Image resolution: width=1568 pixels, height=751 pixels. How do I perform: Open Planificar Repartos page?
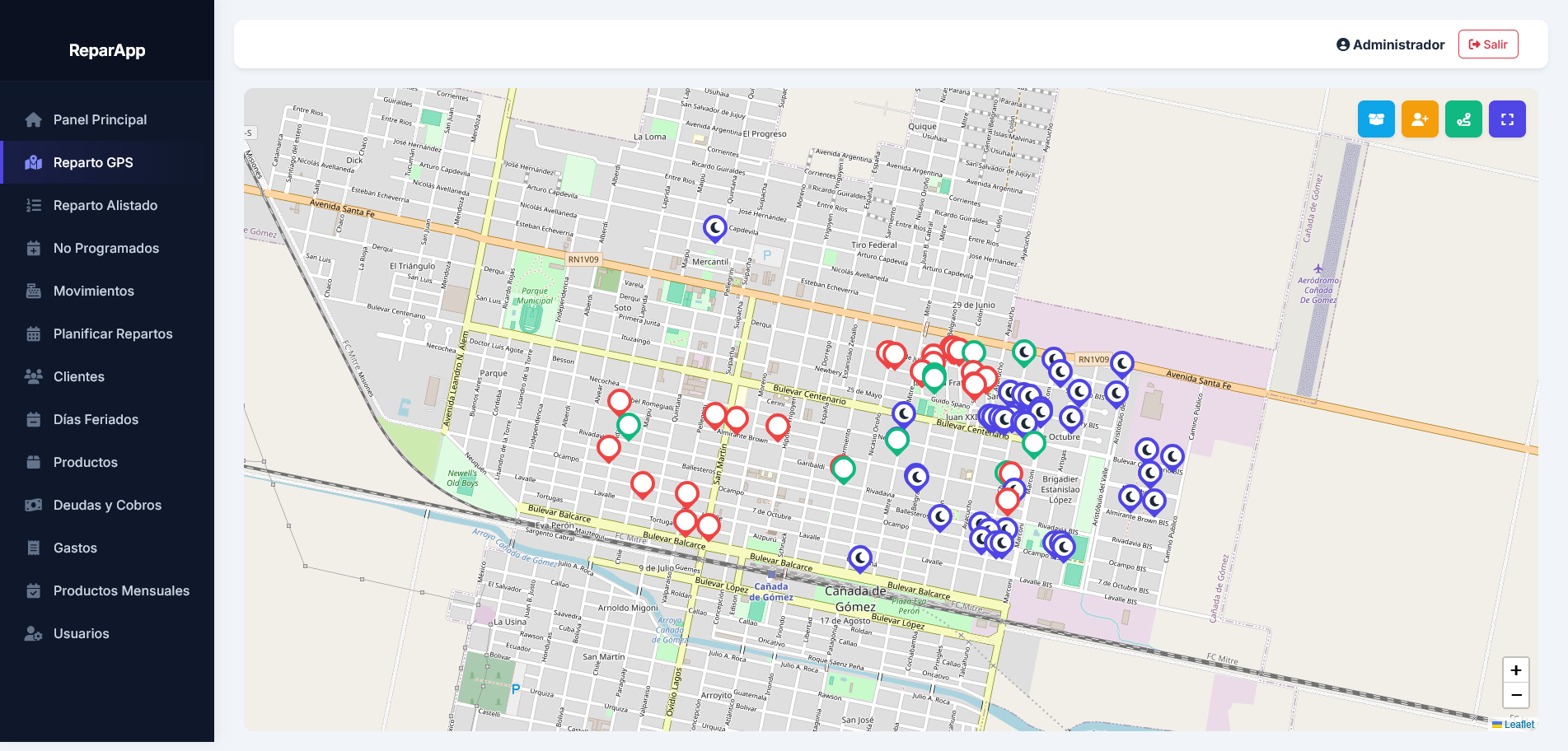pos(107,334)
